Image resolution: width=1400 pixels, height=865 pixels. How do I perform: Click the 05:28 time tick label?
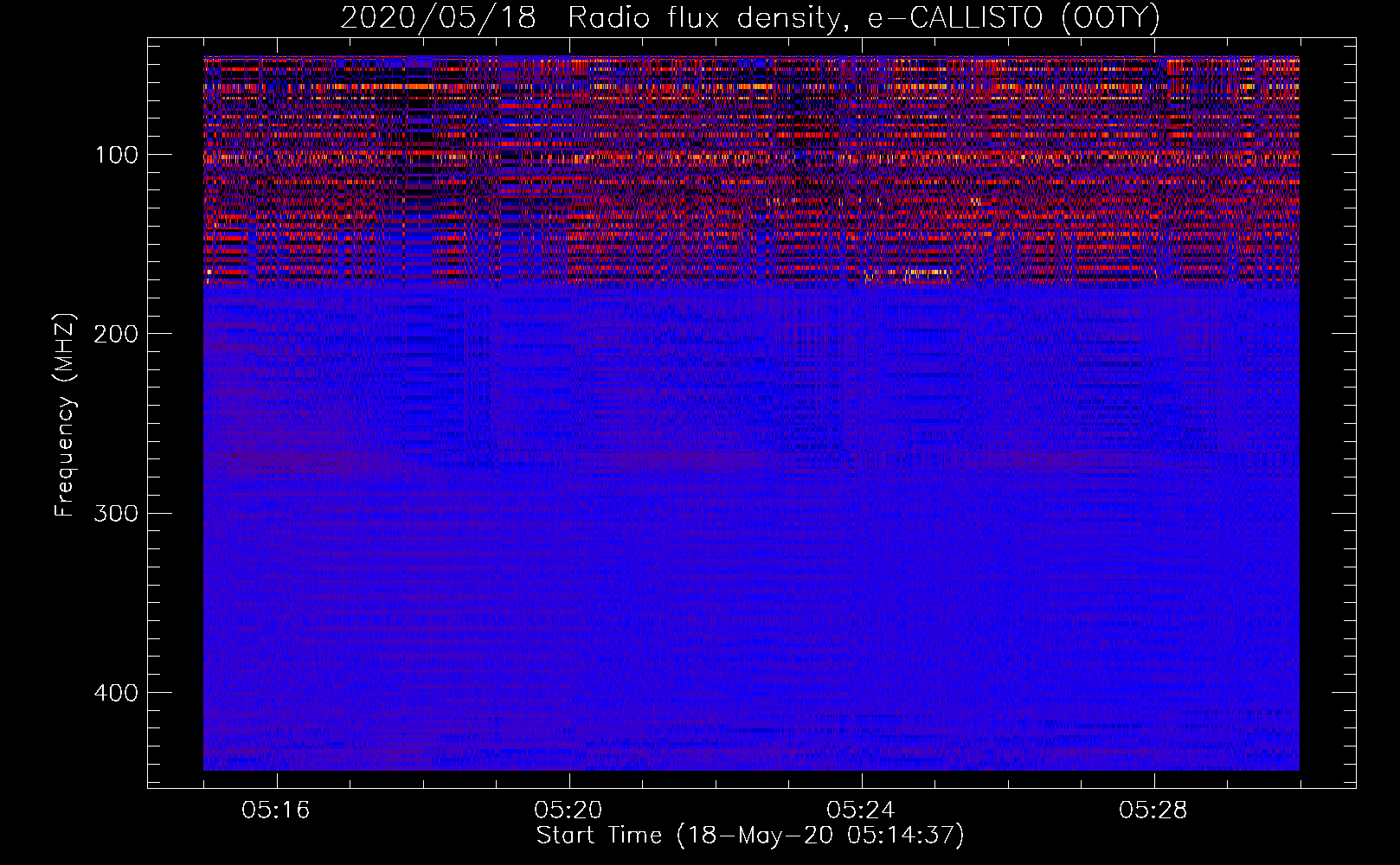pos(1153,811)
